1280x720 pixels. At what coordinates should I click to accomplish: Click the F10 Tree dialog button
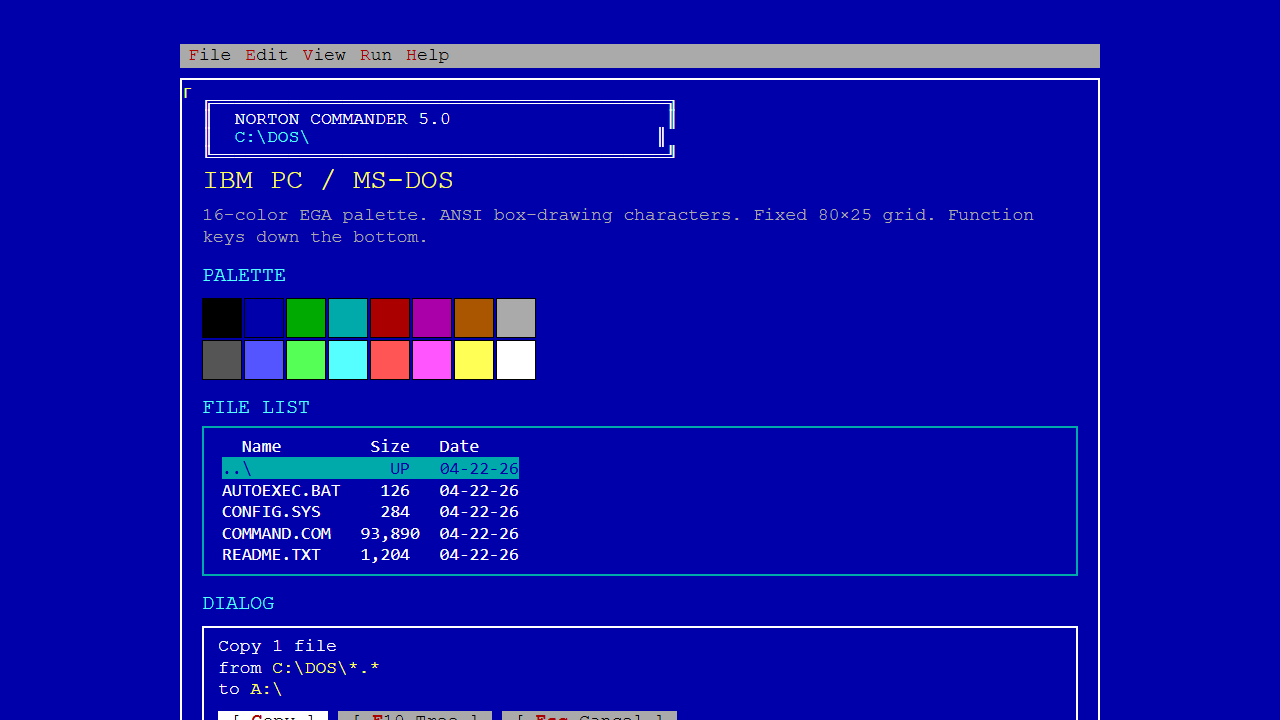pyautogui.click(x=415, y=716)
